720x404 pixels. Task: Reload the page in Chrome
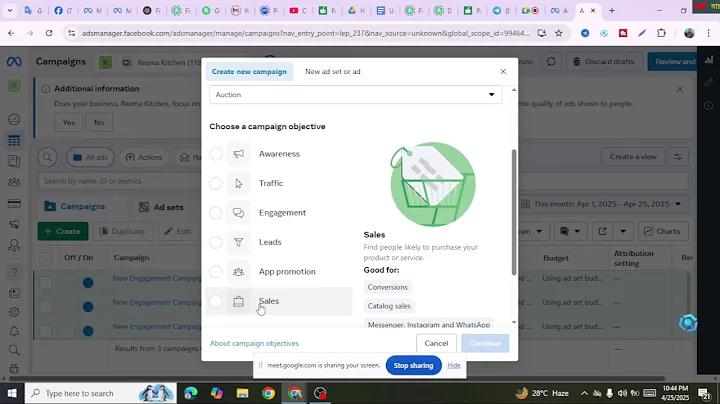[49, 33]
